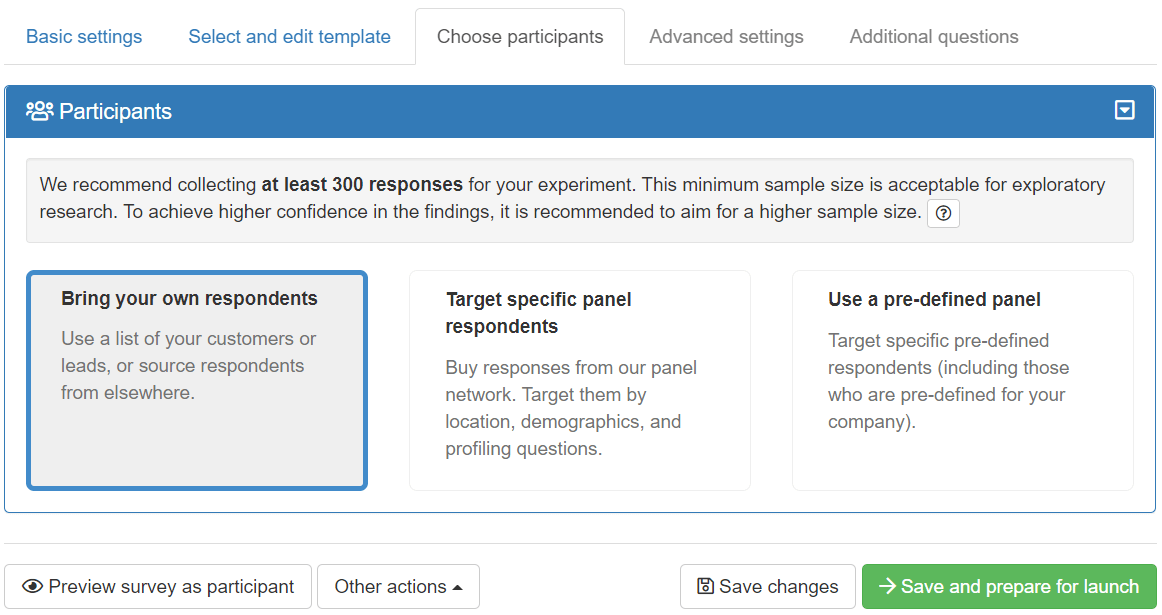The height and width of the screenshot is (615, 1162).
Task: Click the Participants panel header title
Action: (115, 111)
